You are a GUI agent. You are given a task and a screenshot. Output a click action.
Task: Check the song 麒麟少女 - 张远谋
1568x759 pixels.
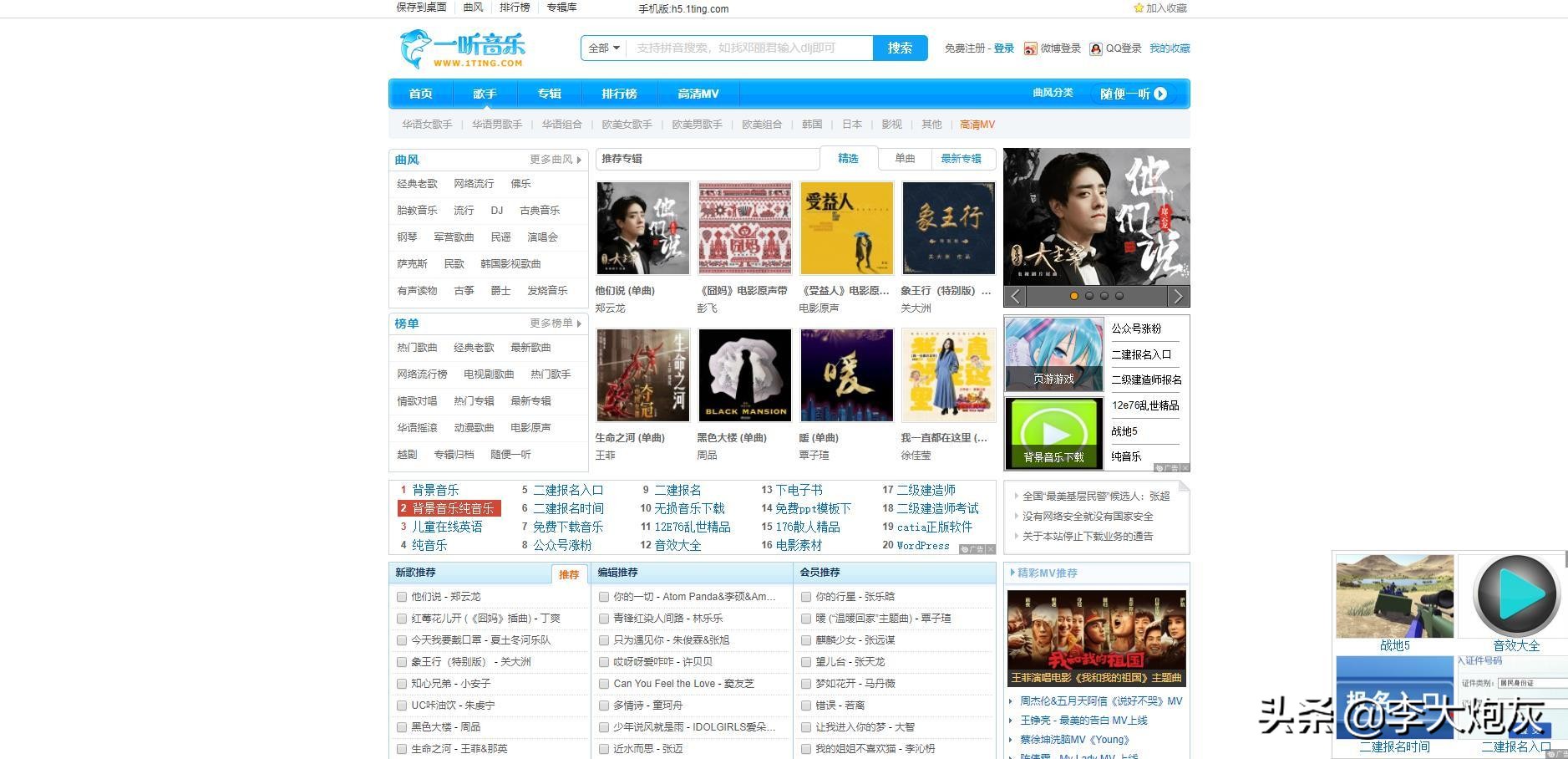pyautogui.click(x=805, y=639)
